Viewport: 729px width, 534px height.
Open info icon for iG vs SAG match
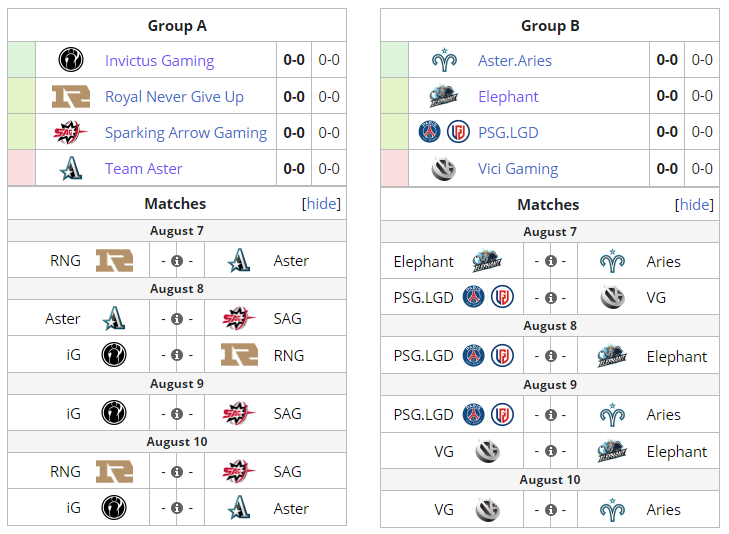click(177, 414)
